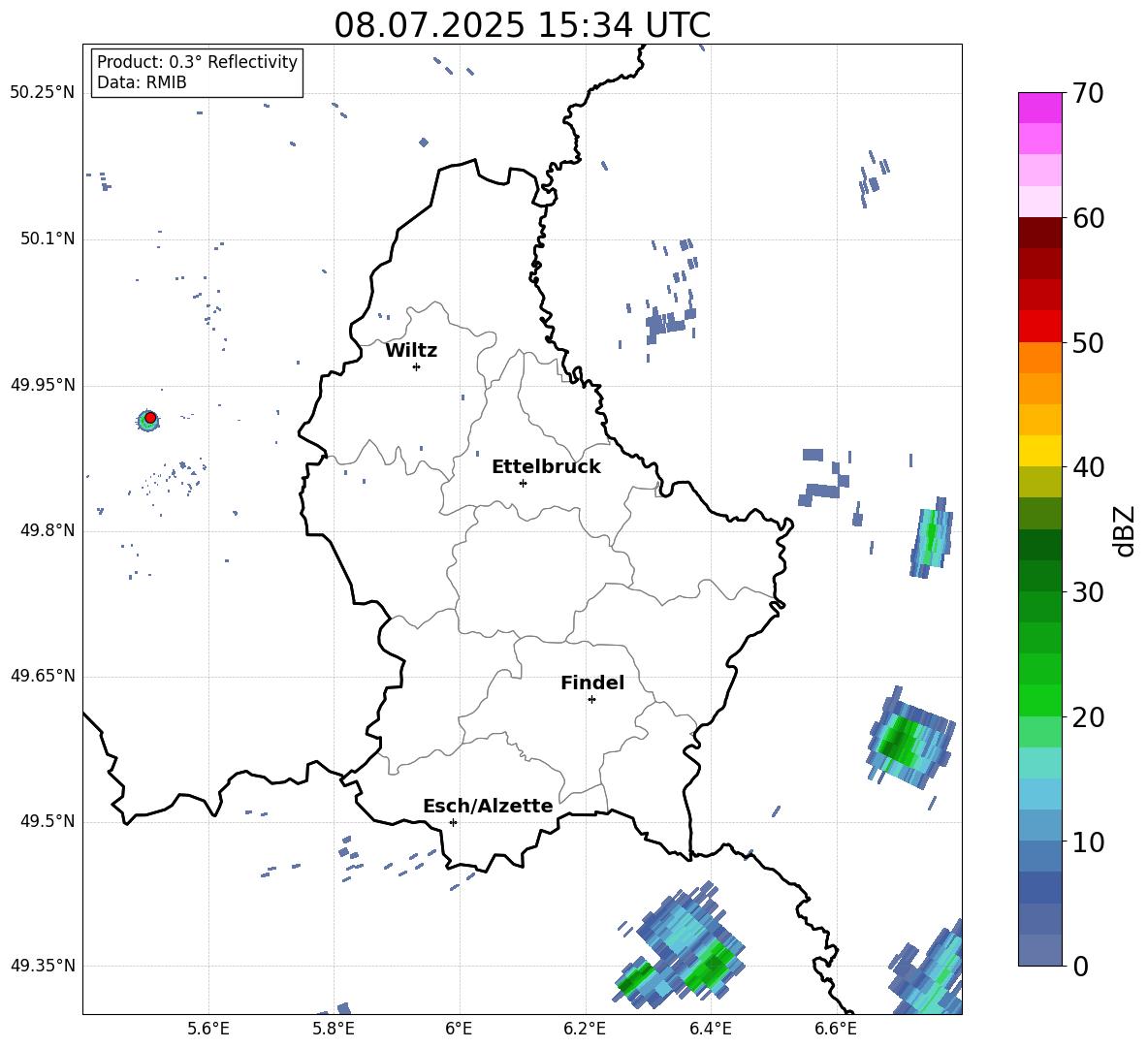
Task: Click the colorbar tick label 50
Action: tap(1089, 342)
